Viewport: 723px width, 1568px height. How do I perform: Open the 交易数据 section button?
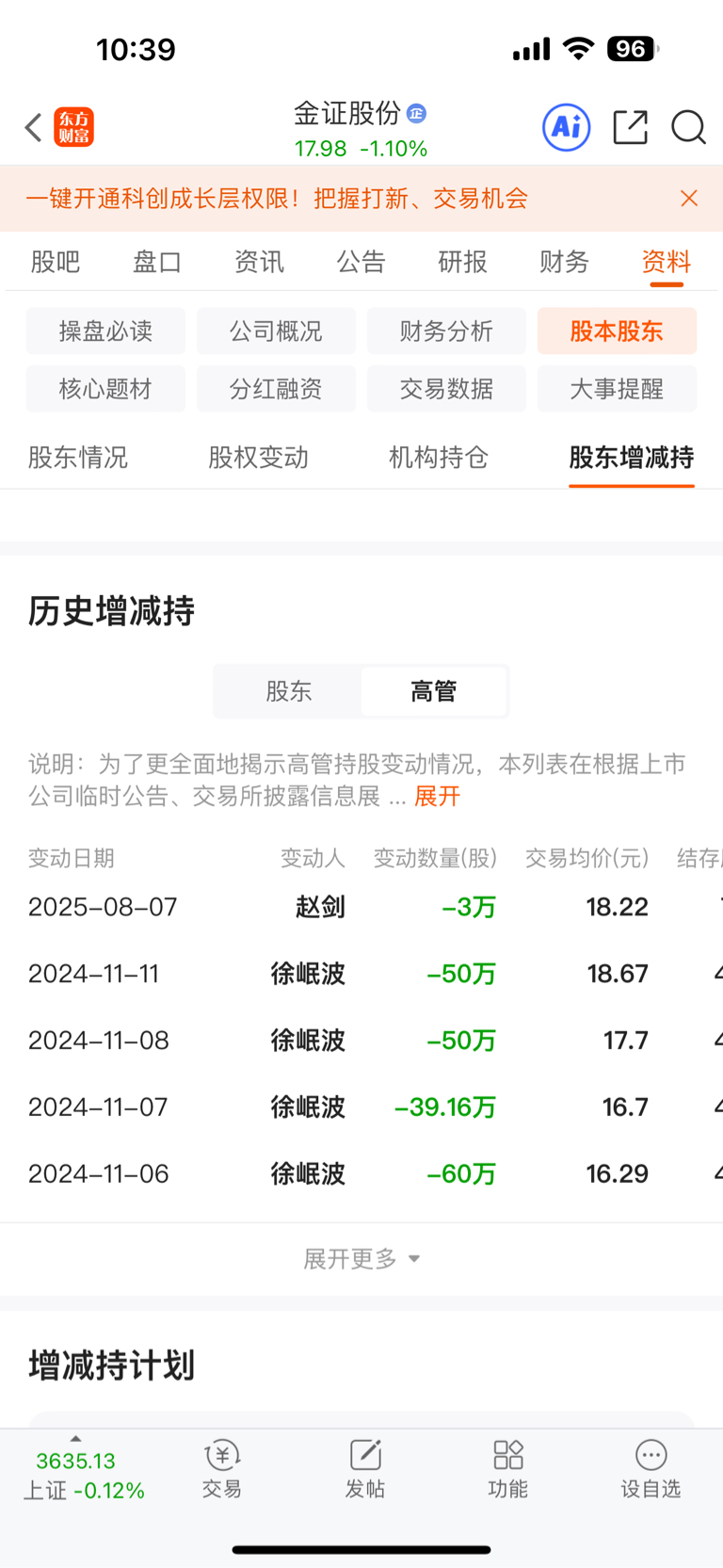[x=446, y=389]
